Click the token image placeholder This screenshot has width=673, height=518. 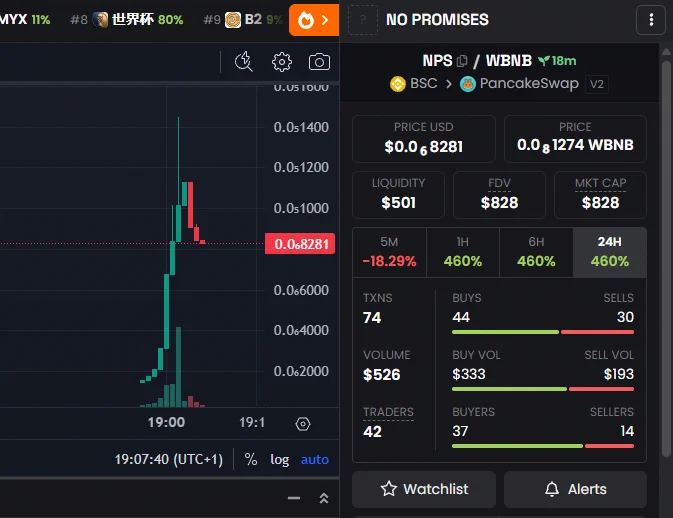(x=363, y=20)
